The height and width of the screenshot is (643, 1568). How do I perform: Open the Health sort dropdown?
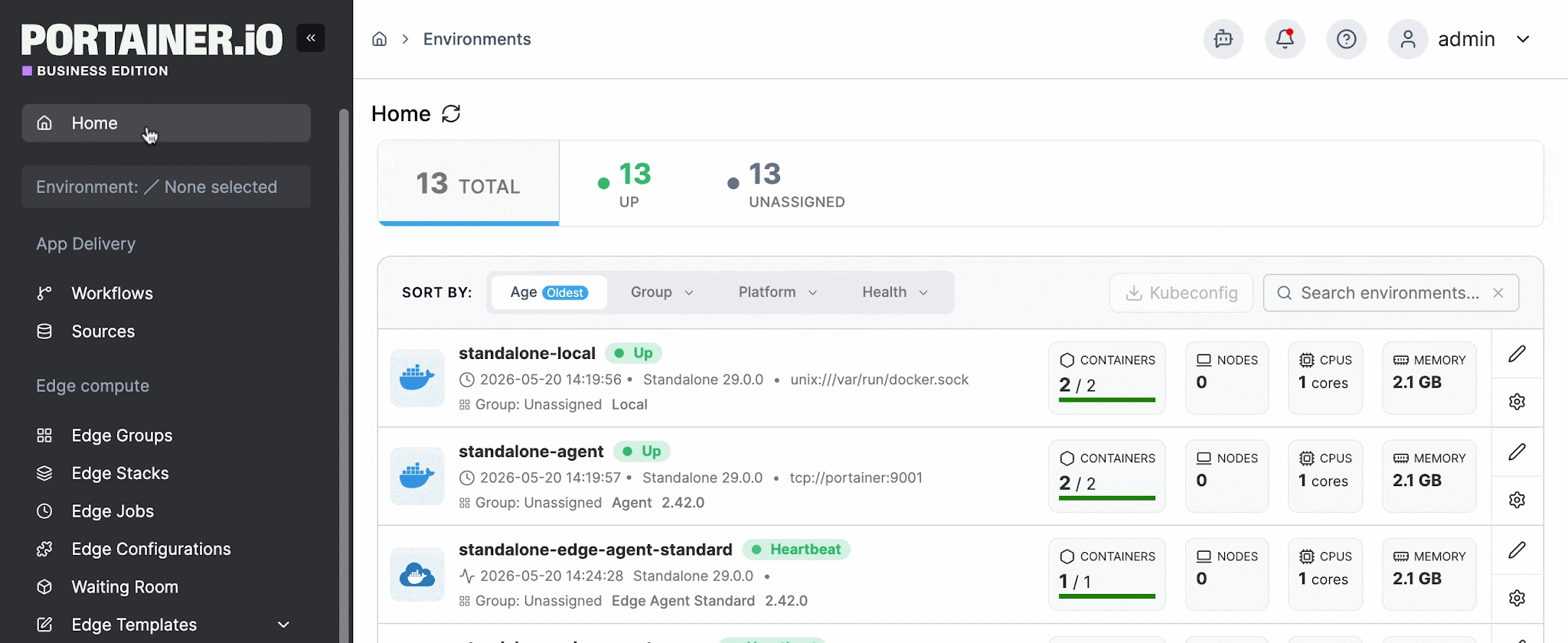(895, 292)
